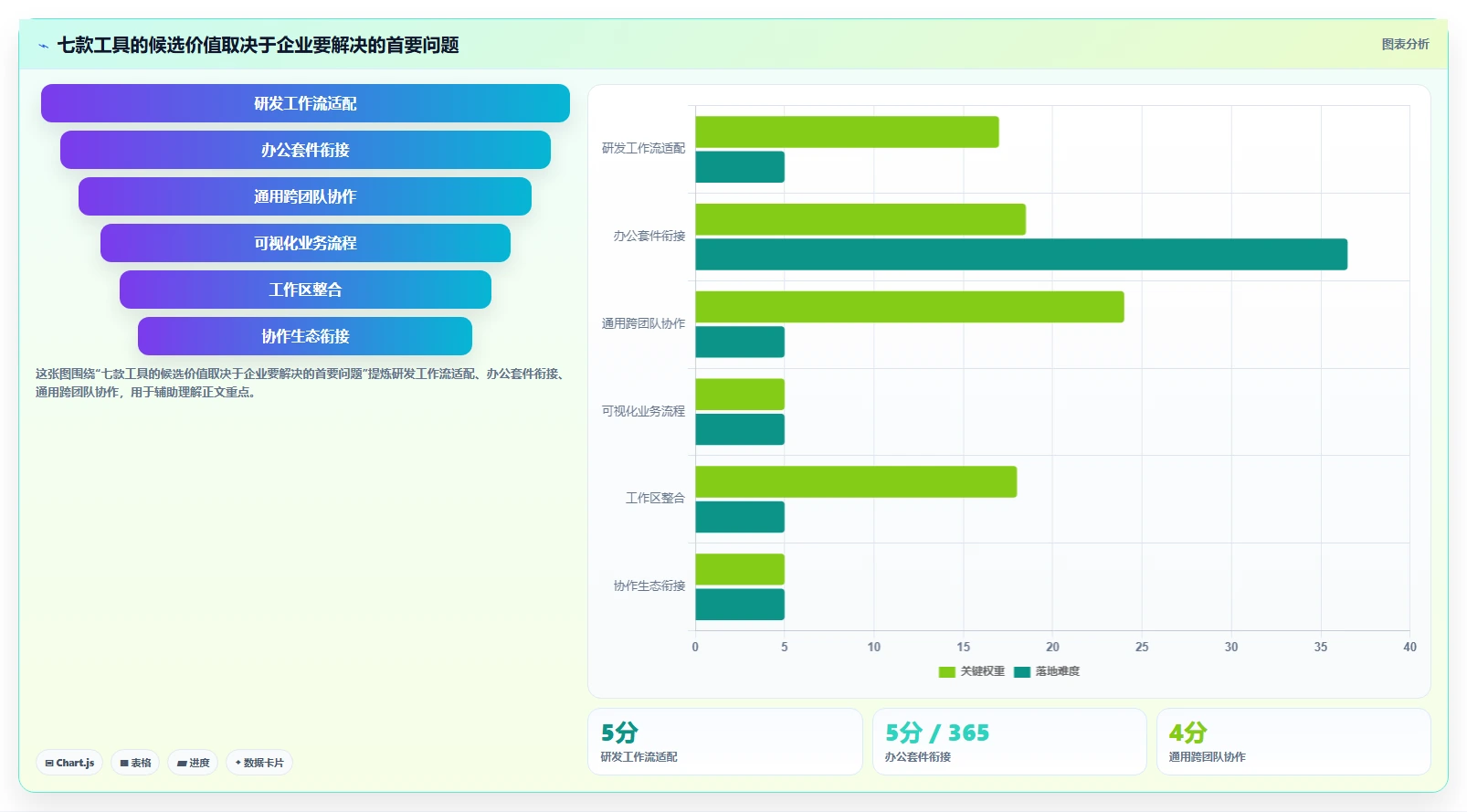Click the 研发工作流适配 y-axis label

point(643,148)
